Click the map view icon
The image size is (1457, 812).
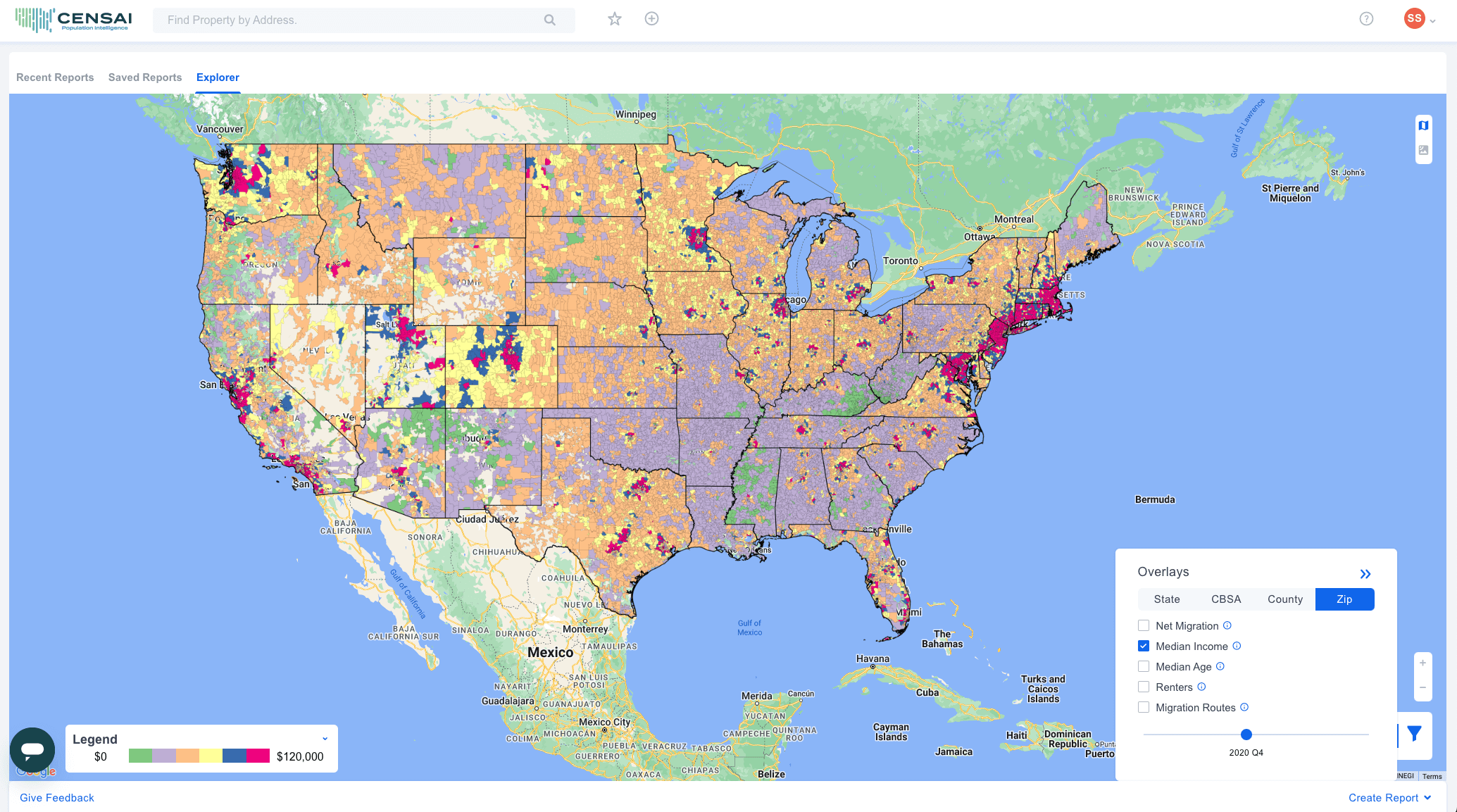[x=1423, y=125]
